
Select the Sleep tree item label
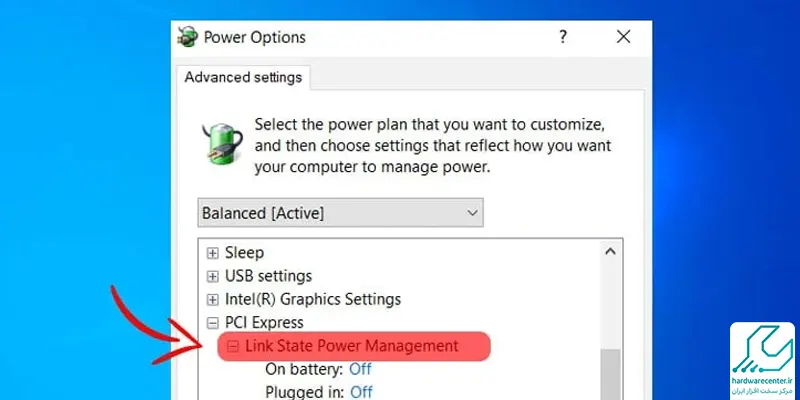[244, 253]
